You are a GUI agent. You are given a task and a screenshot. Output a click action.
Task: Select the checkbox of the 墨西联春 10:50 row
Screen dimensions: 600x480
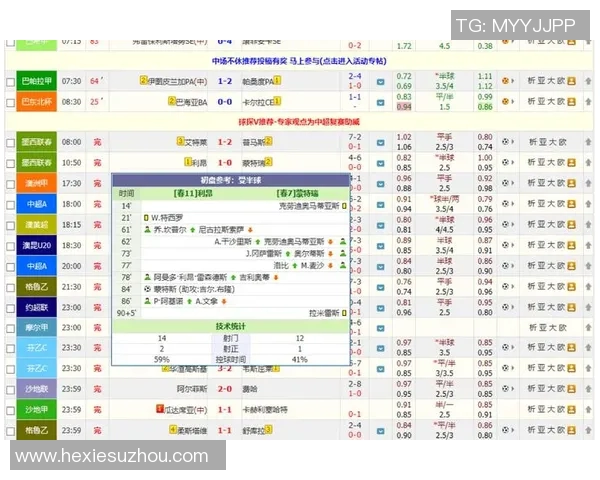[10, 163]
